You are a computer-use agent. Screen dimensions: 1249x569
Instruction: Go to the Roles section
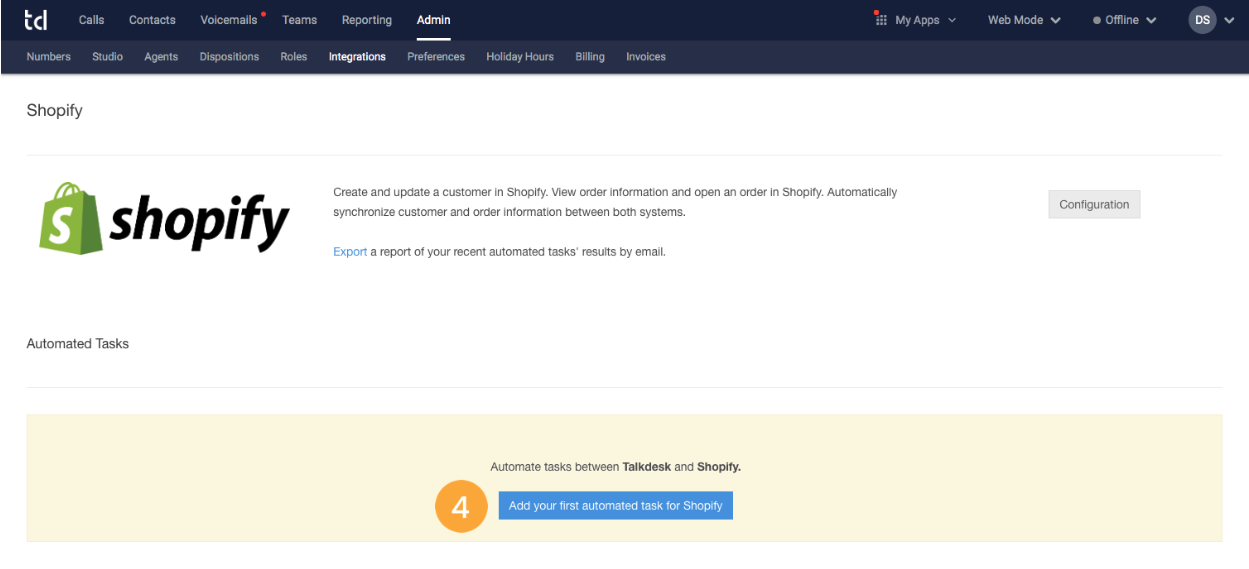(294, 57)
